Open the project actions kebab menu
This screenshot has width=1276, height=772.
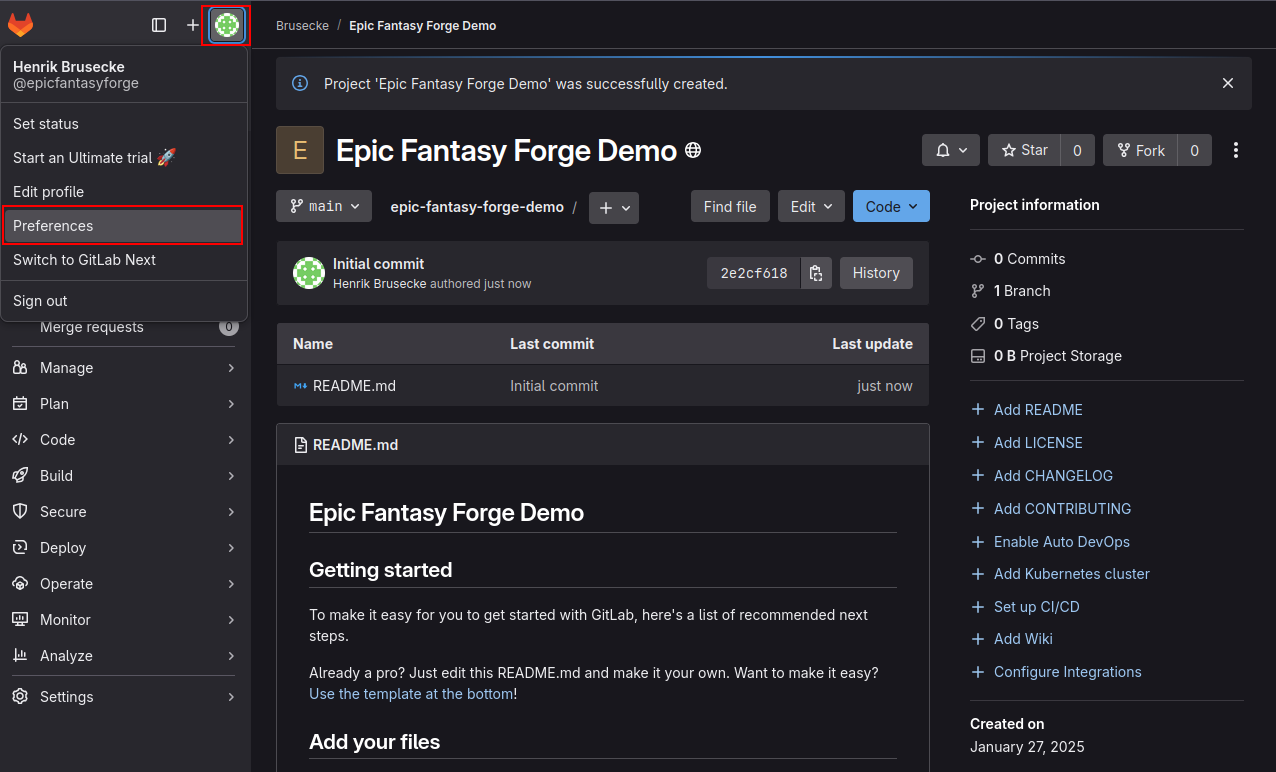coord(1236,150)
